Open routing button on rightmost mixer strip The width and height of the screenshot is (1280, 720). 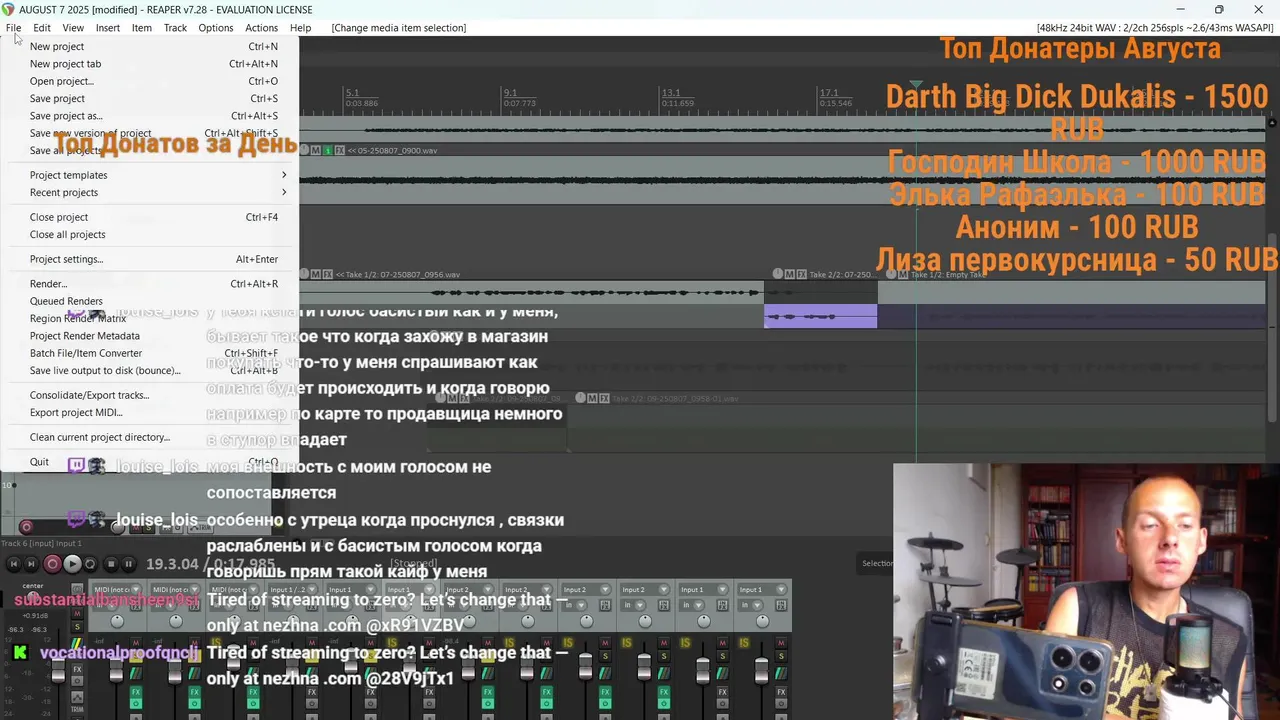[x=781, y=673]
